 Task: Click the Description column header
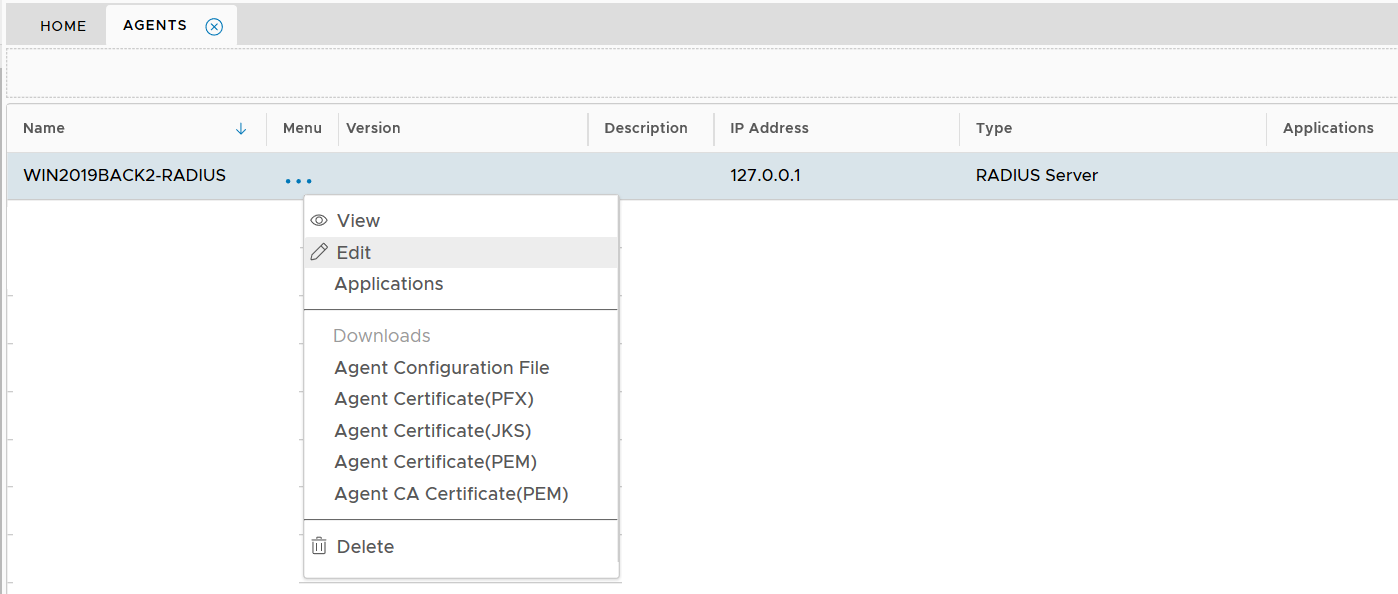(646, 128)
